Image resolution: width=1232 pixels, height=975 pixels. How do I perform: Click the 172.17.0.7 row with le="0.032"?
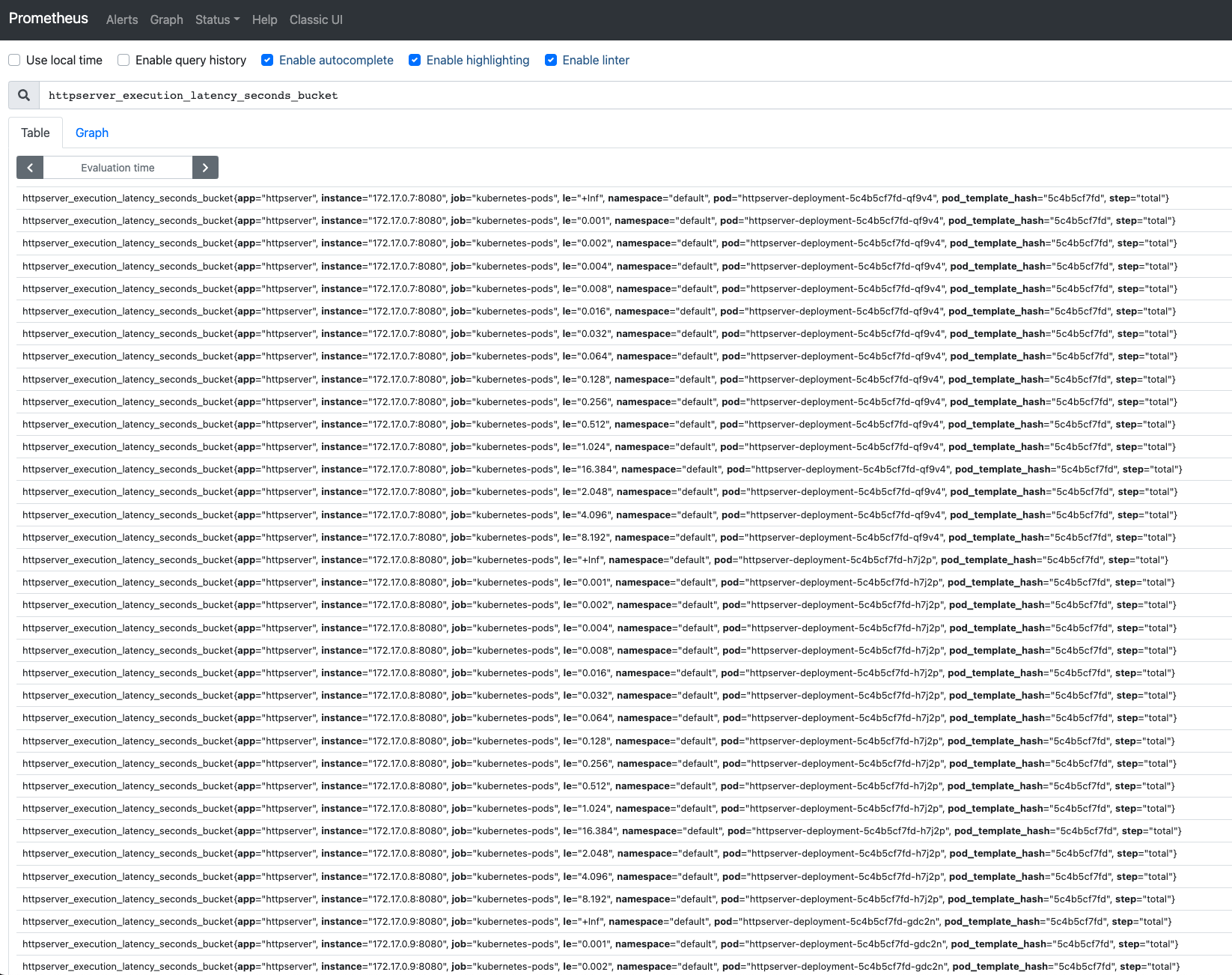click(624, 334)
